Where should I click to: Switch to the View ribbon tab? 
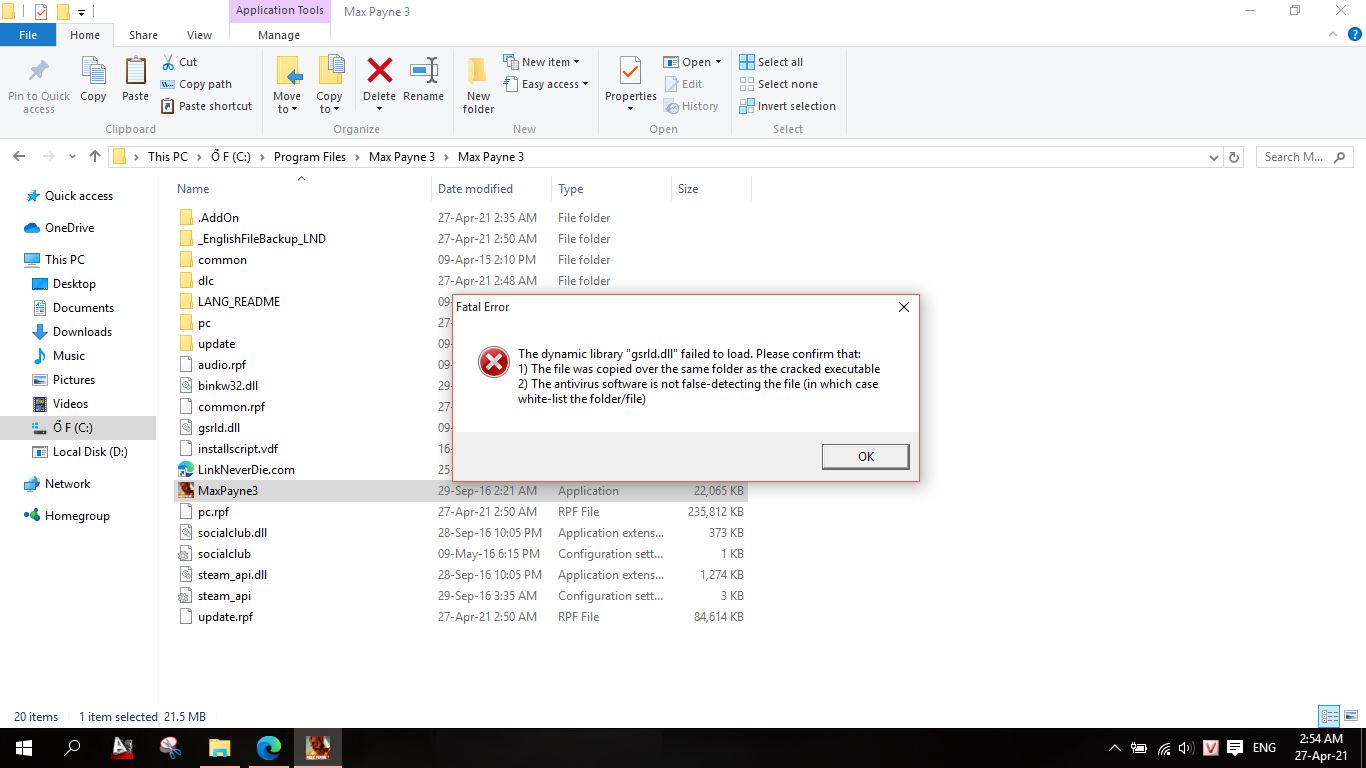pos(199,35)
